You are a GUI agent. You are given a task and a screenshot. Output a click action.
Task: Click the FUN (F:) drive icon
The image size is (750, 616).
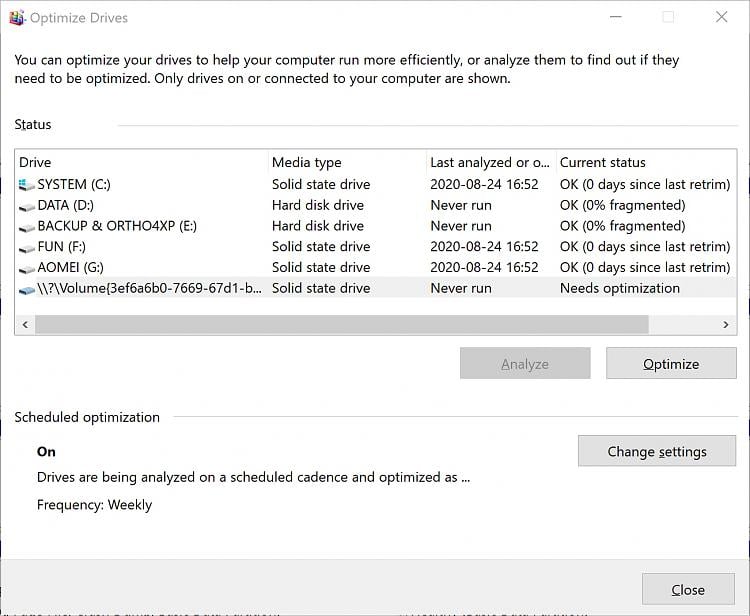(x=26, y=247)
